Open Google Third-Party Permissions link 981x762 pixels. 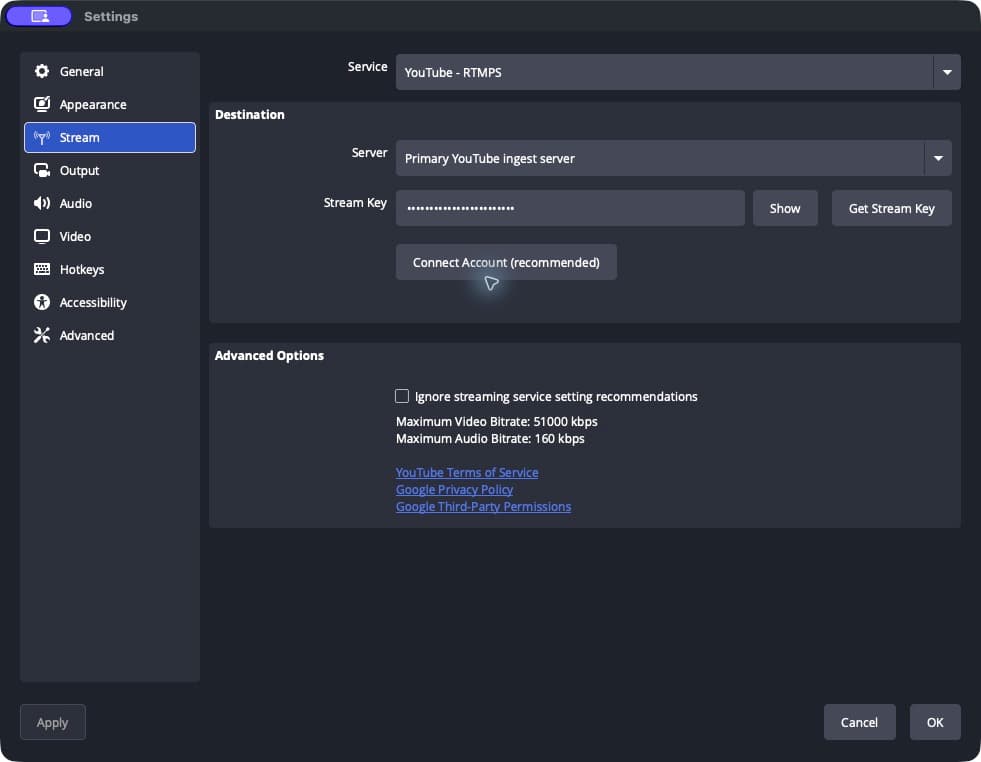pos(483,506)
